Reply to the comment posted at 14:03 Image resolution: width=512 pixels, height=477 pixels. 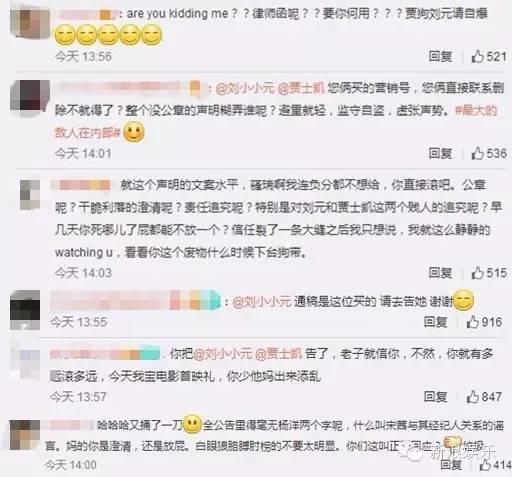pos(440,273)
